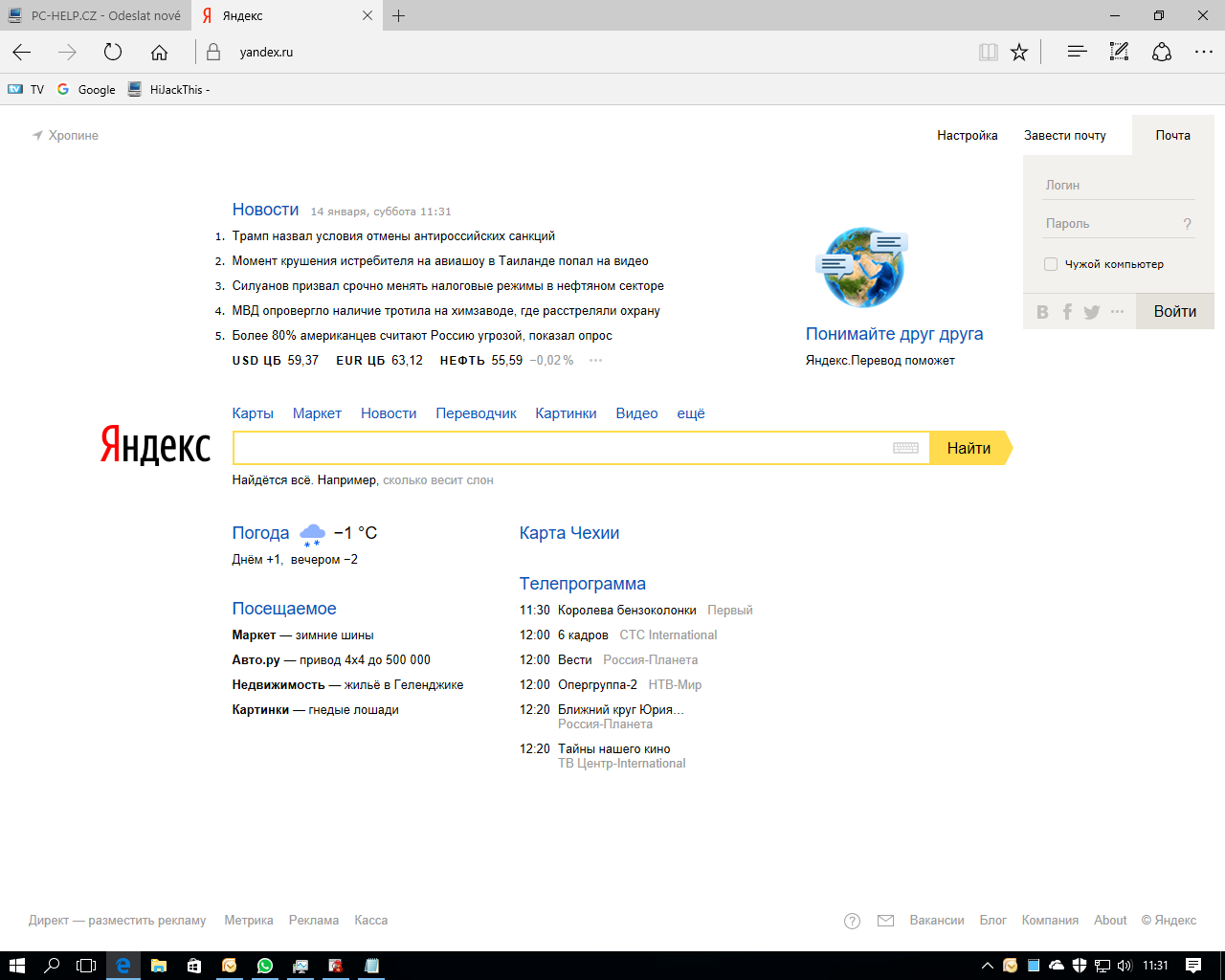Click the Логин input field
Screen dimensions: 1225x980
[1119, 186]
